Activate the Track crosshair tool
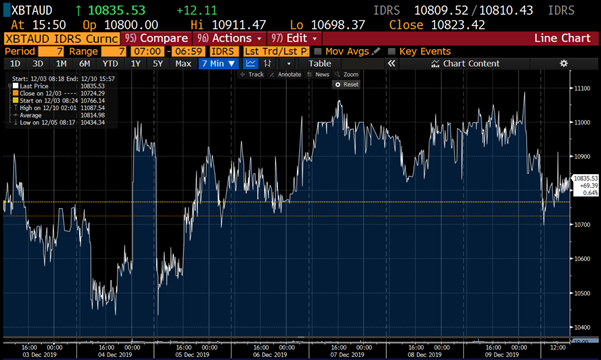This screenshot has height=360, width=601. click(x=252, y=74)
